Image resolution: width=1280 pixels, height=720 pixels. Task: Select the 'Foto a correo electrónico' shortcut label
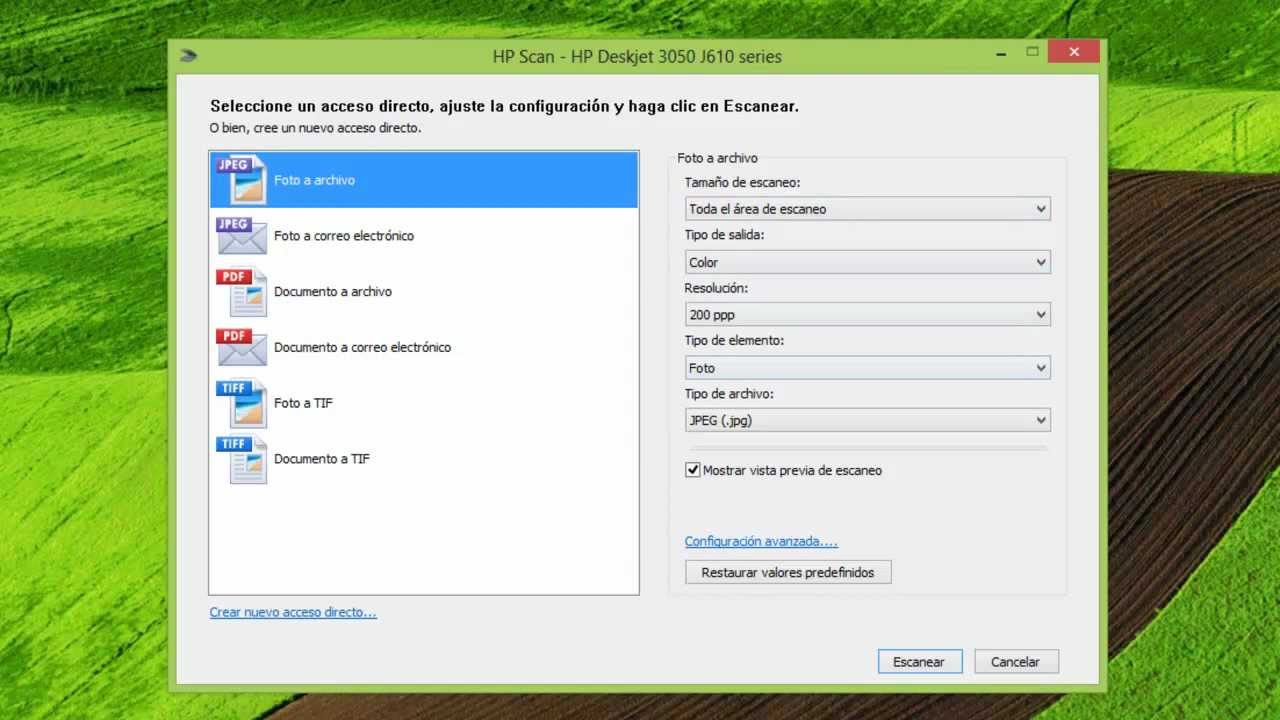point(344,236)
